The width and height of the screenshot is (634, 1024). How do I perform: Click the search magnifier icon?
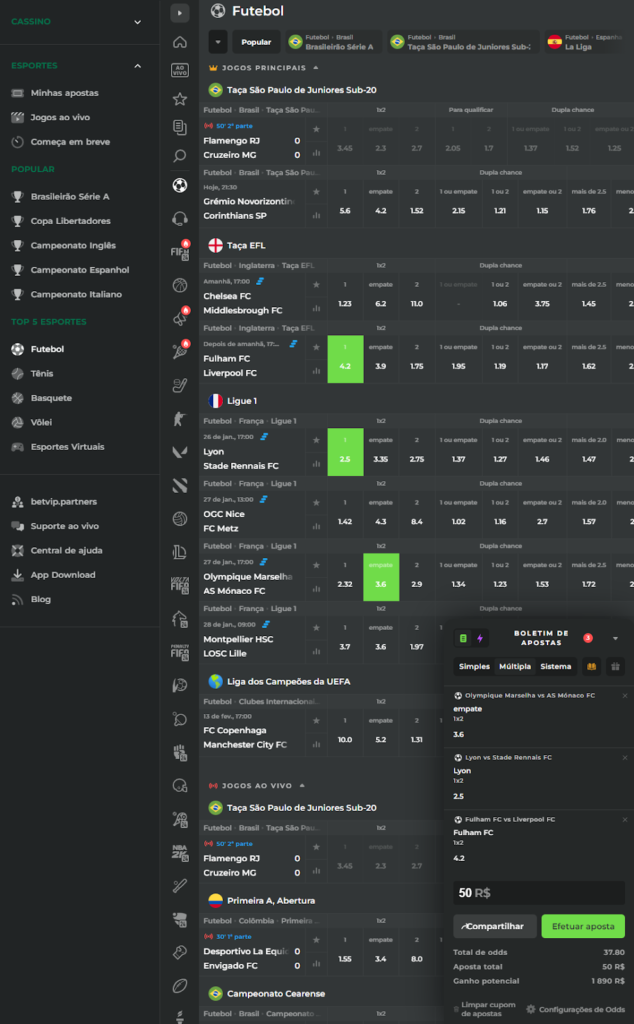pyautogui.click(x=180, y=155)
